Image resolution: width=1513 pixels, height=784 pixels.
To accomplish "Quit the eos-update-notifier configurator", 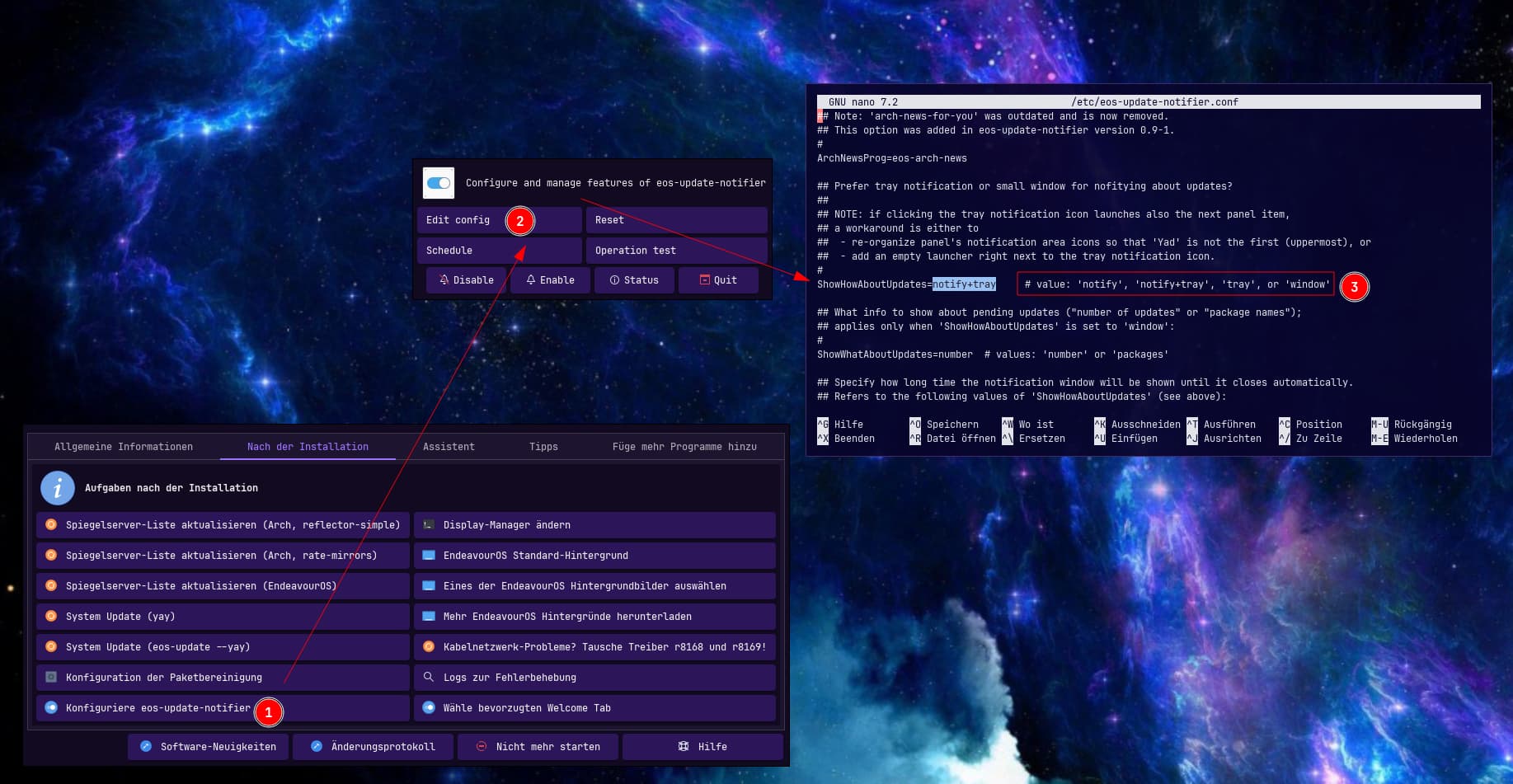I will (x=718, y=280).
